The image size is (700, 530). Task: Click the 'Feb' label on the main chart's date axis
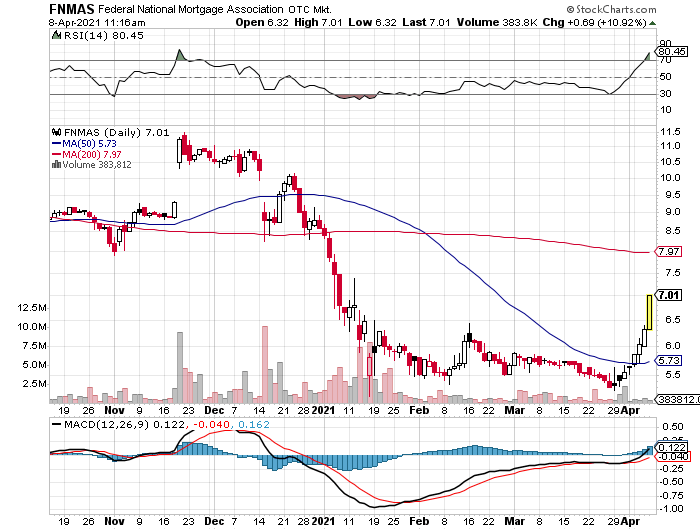coord(419,410)
